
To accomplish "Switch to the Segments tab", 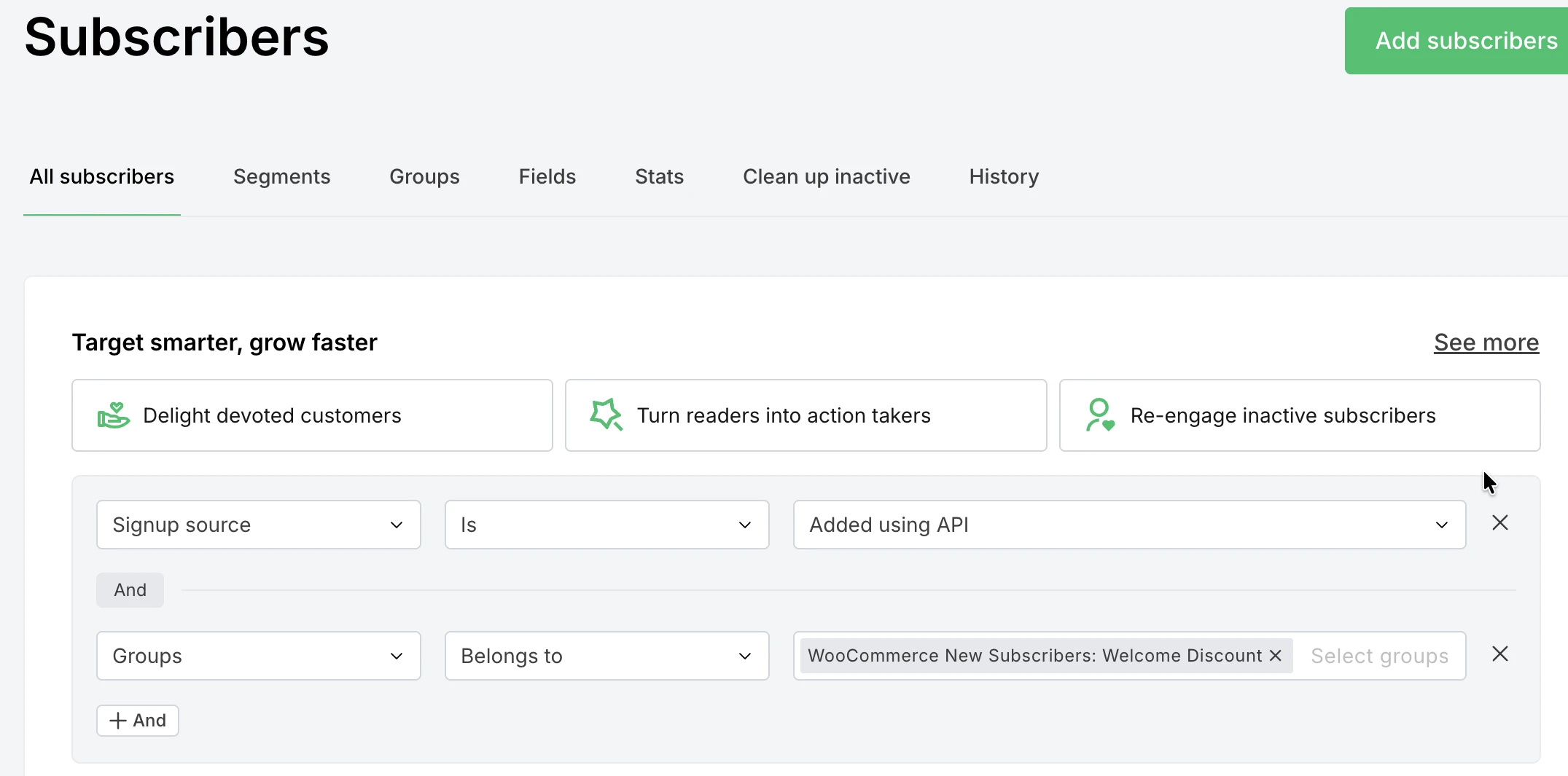I will 282,176.
